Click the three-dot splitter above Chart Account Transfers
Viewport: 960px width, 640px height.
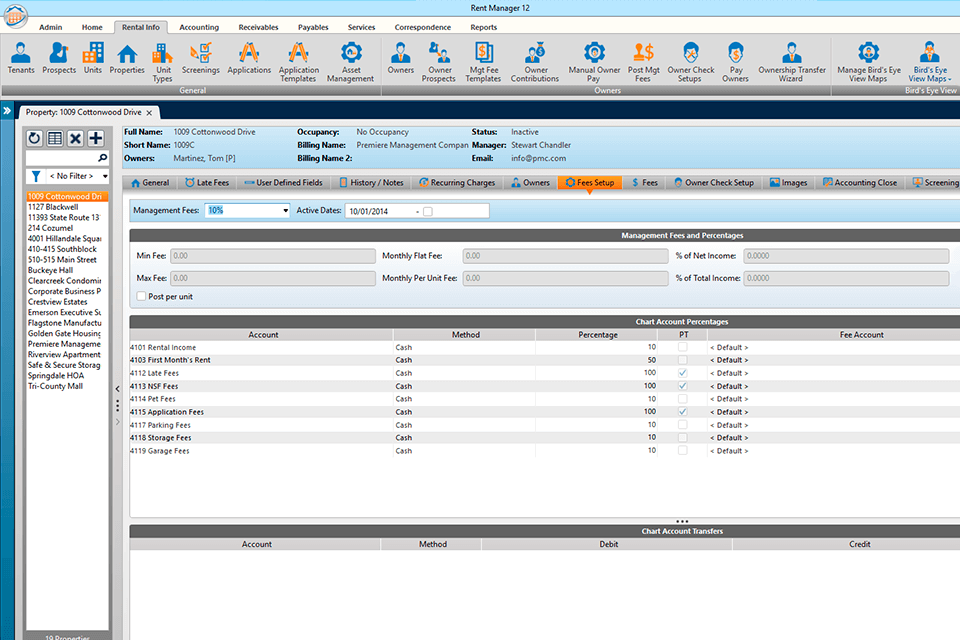(682, 521)
